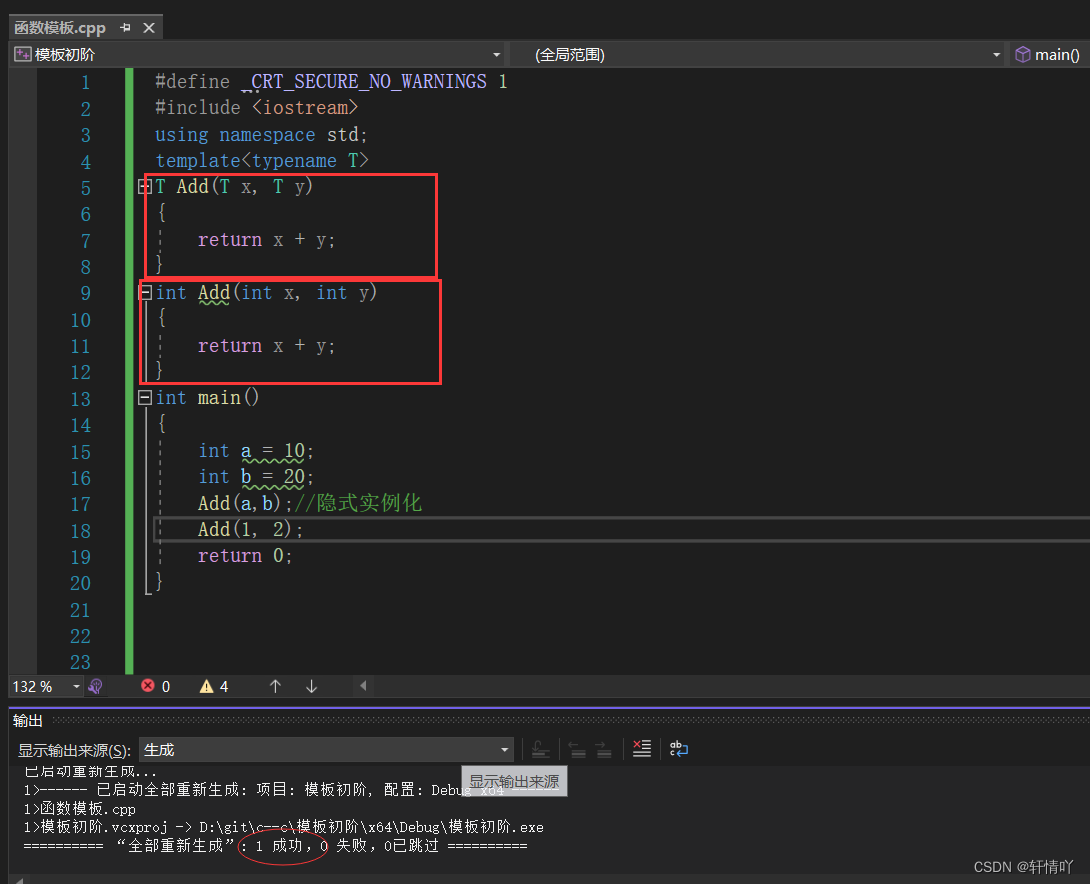Image resolution: width=1090 pixels, height=884 pixels.
Task: Click the find message in code icon
Action: (x=540, y=749)
